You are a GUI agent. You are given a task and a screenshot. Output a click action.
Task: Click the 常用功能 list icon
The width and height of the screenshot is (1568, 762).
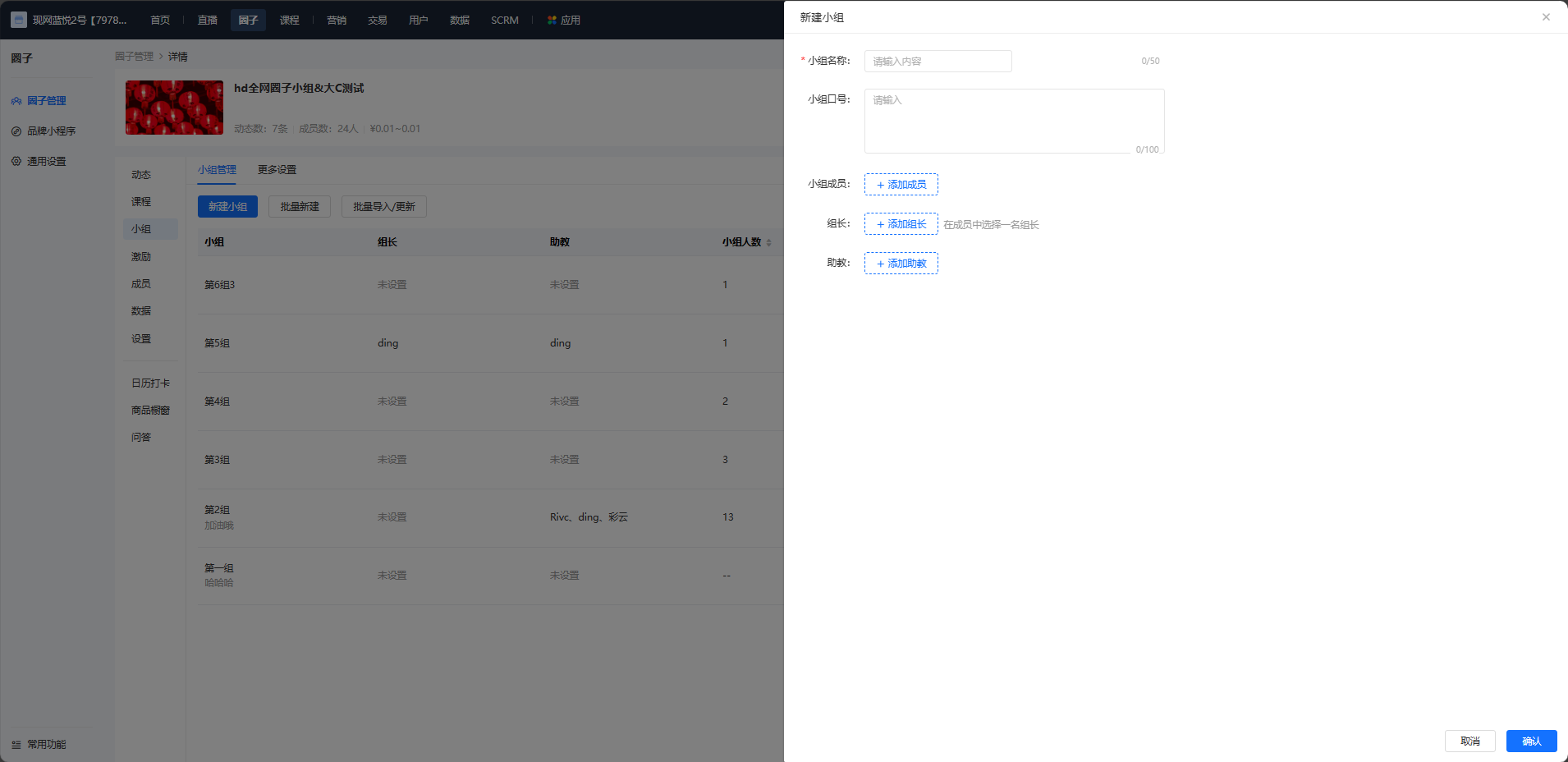click(x=16, y=745)
